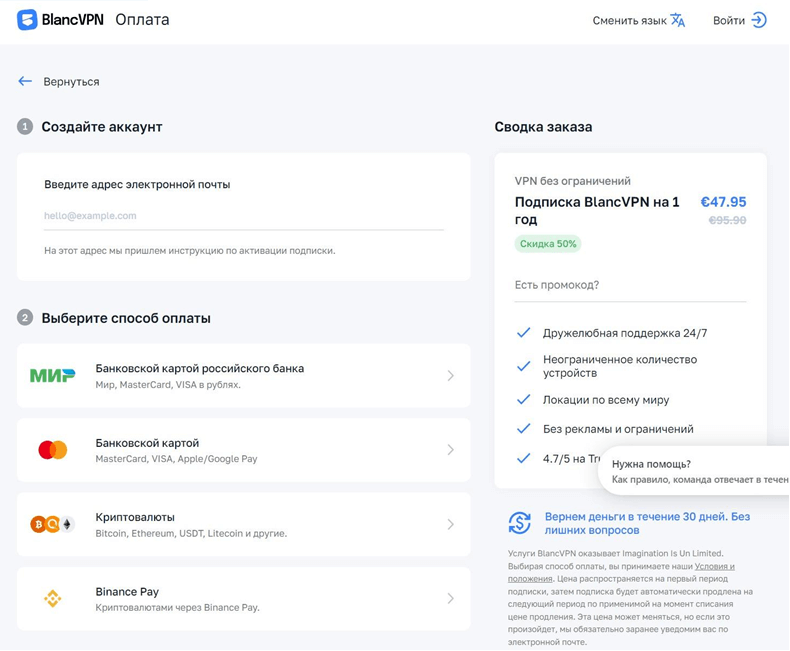The height and width of the screenshot is (651, 790).
Task: Click the Вернуться back link
Action: tap(71, 82)
